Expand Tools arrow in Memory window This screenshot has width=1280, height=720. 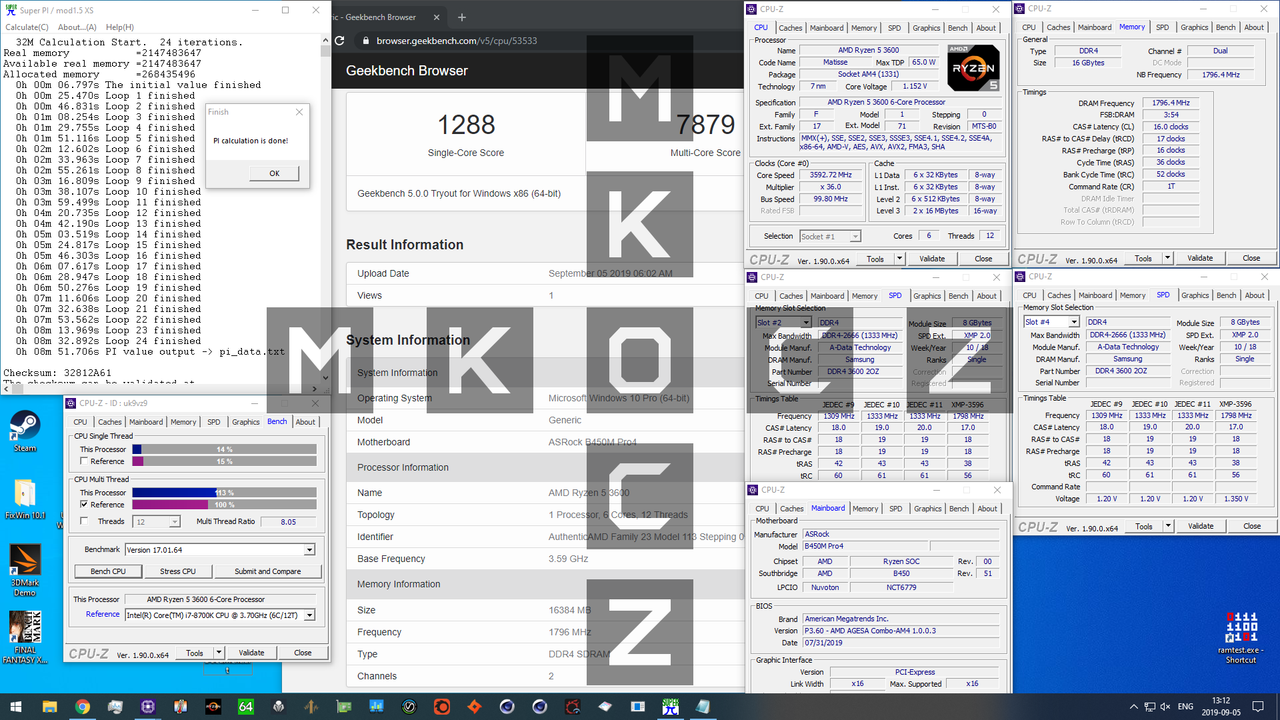1167,258
